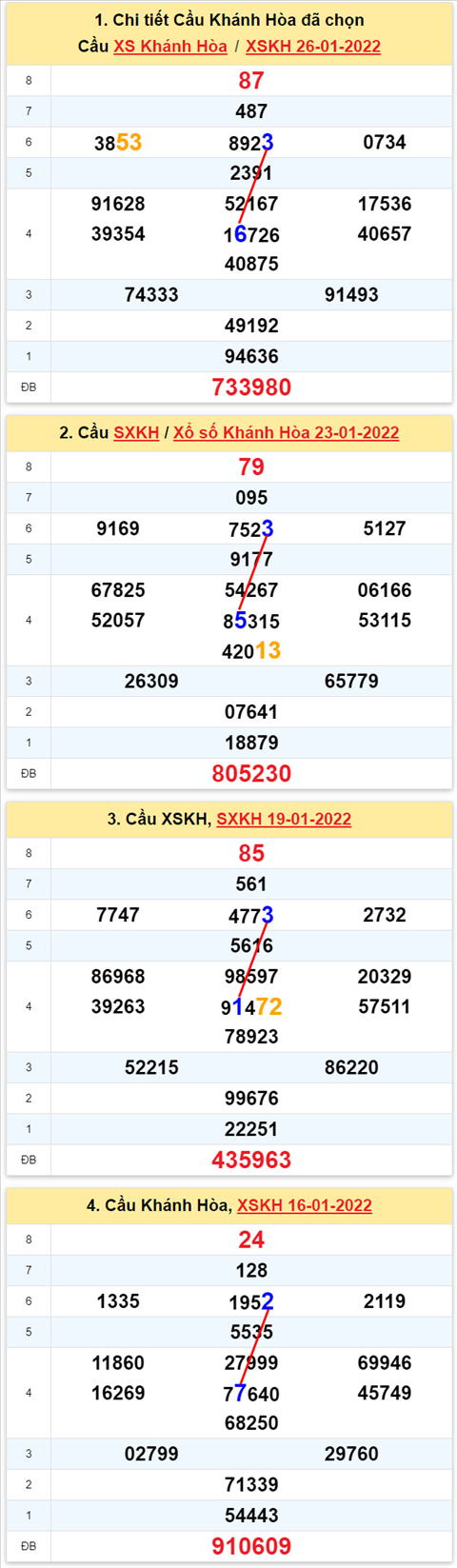The image size is (457, 1568).
Task: Select prize-4 number 91628
Action: click(x=118, y=204)
